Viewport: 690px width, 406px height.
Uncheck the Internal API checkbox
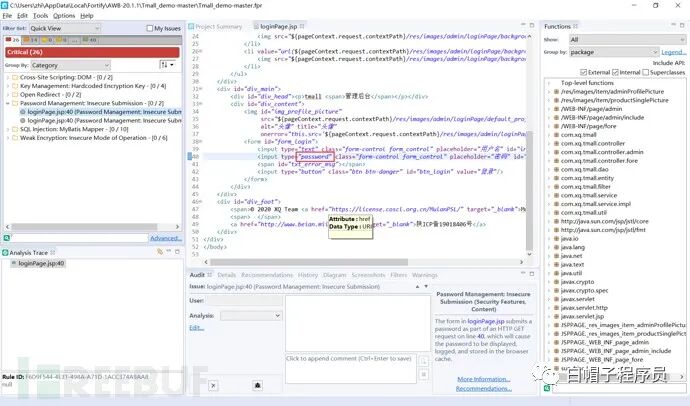tap(615, 72)
